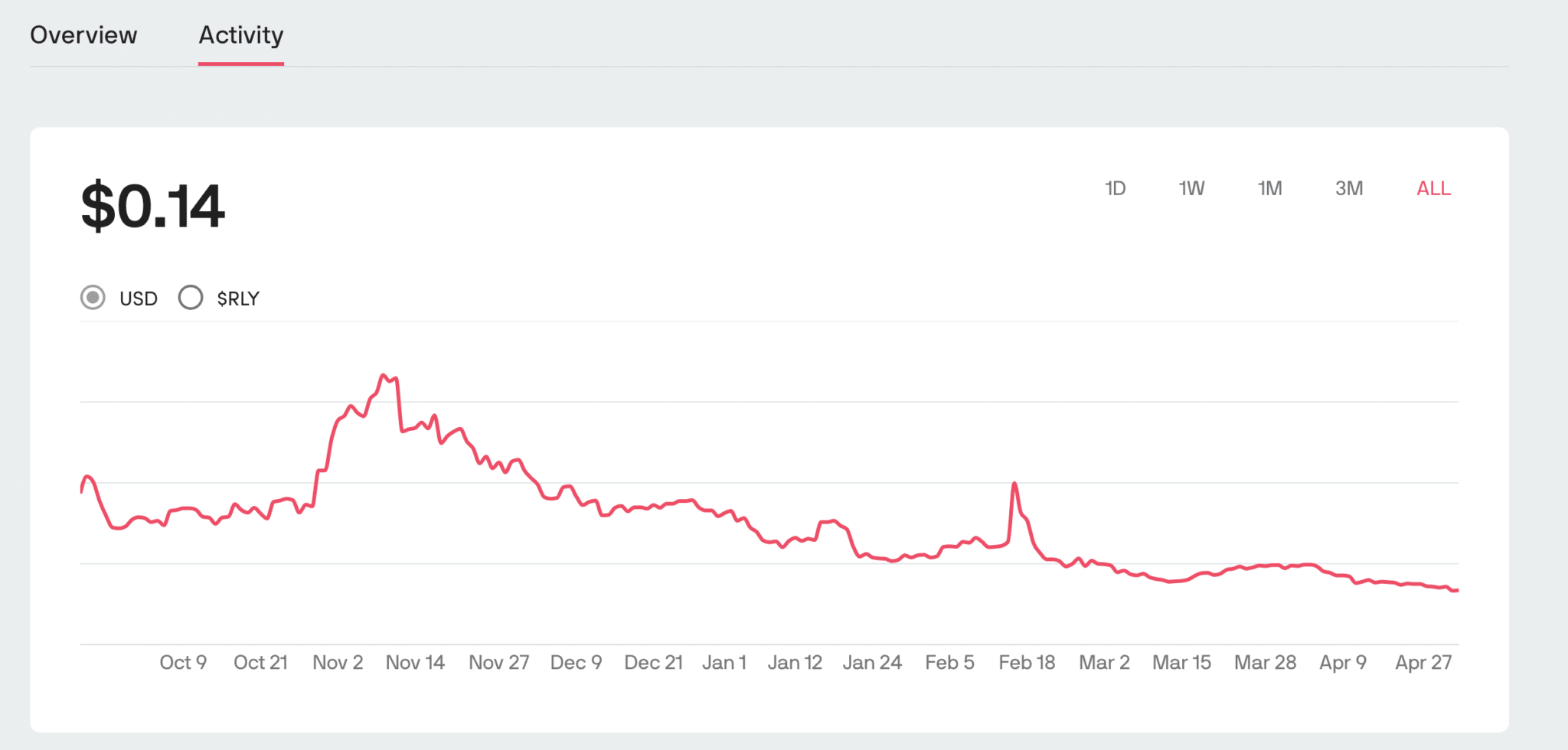Click the highest peak of the price line

pyautogui.click(x=384, y=375)
